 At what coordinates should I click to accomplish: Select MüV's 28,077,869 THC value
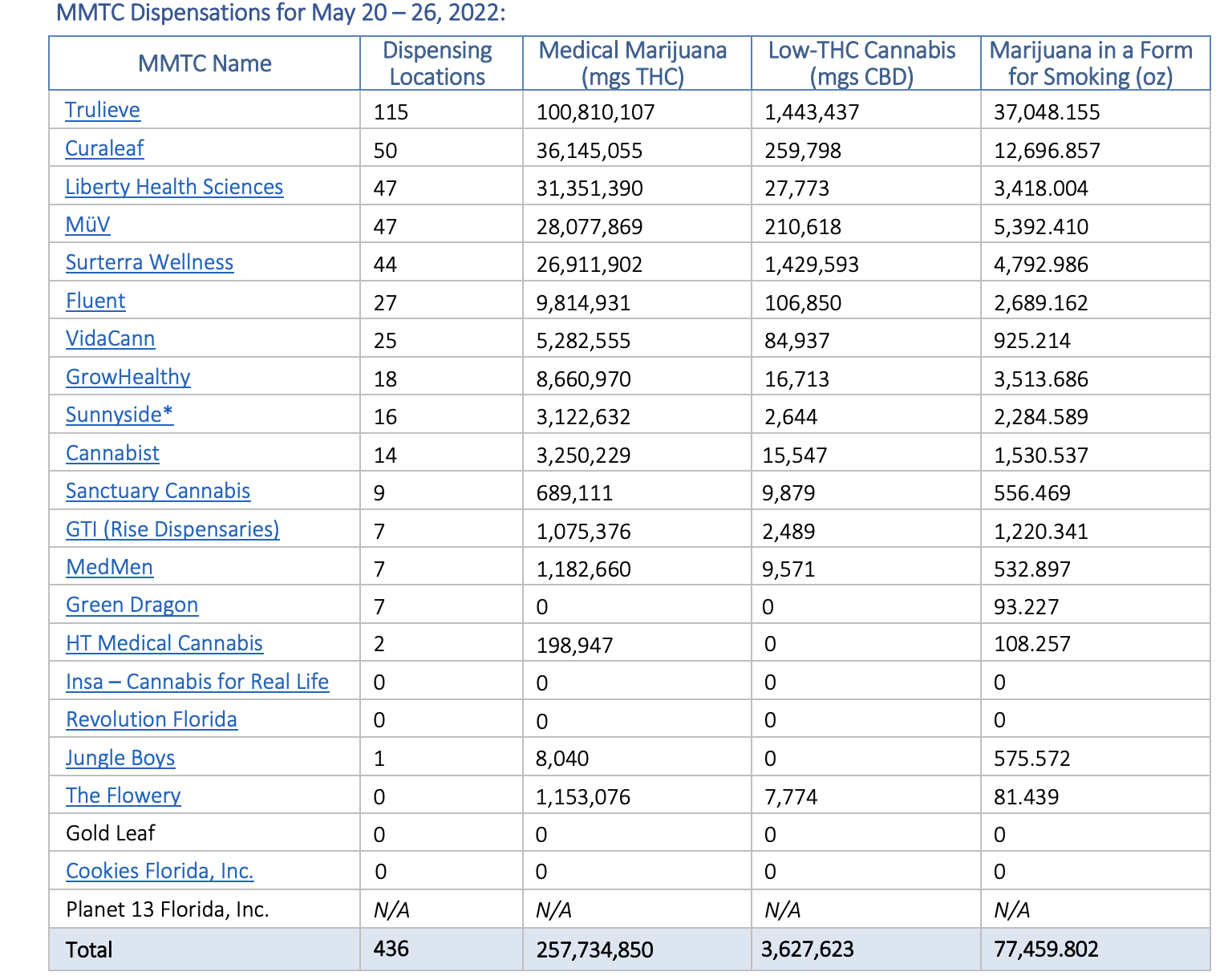coord(590,227)
